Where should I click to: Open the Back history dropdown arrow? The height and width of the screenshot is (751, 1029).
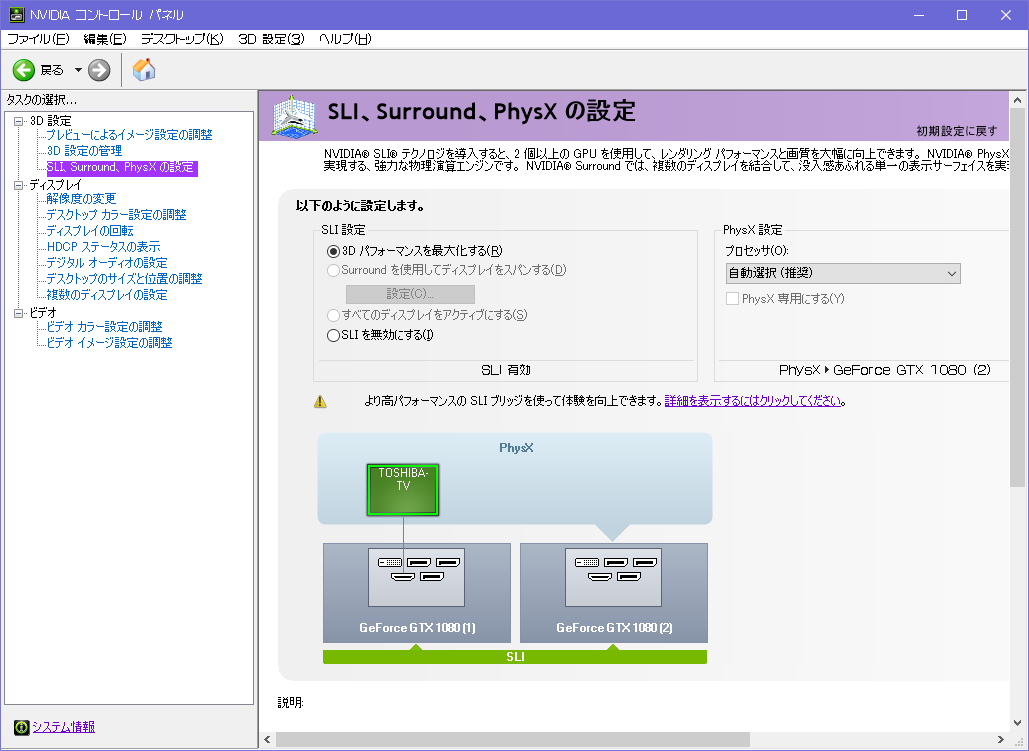[77, 70]
